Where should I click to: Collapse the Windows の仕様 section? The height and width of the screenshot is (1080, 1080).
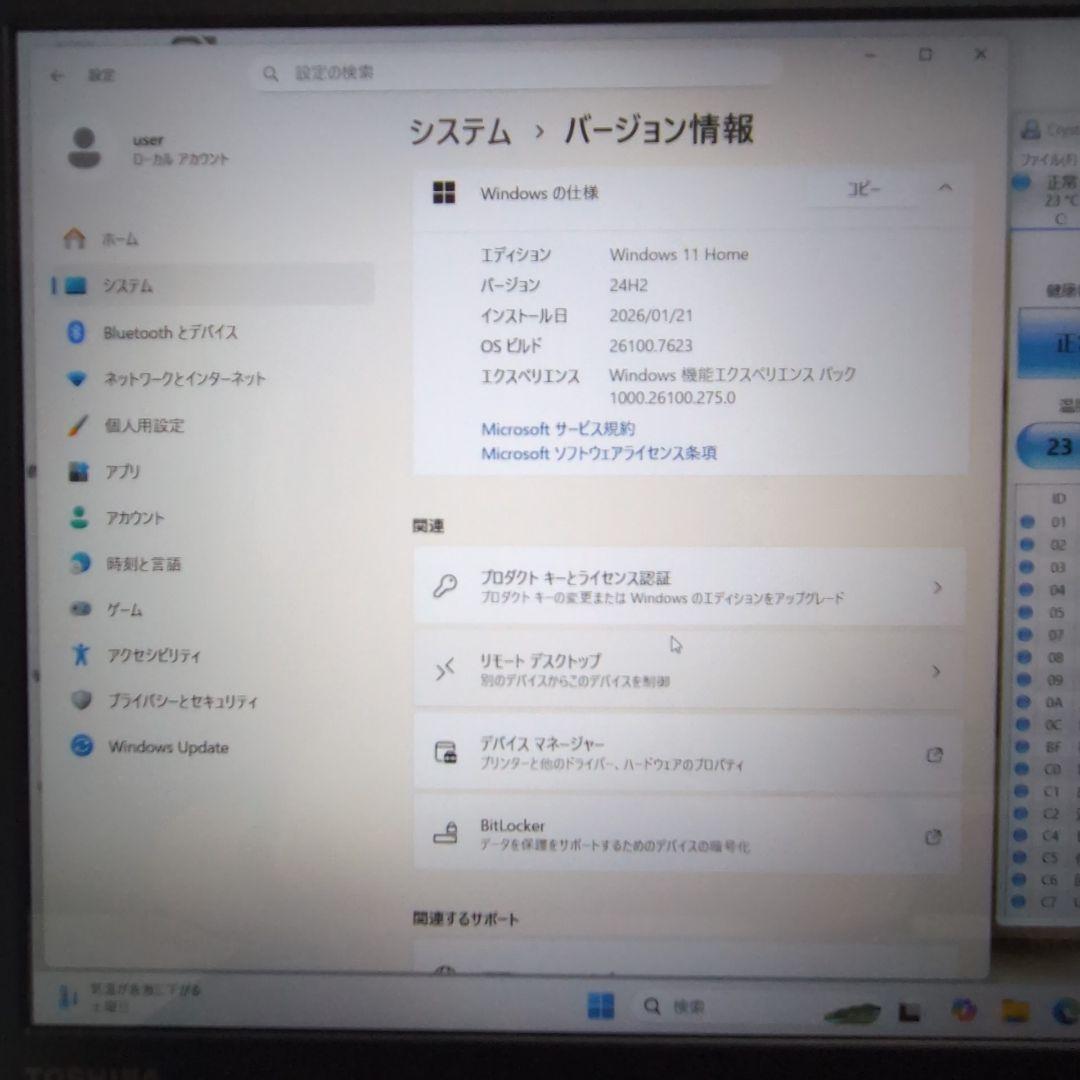[x=944, y=188]
